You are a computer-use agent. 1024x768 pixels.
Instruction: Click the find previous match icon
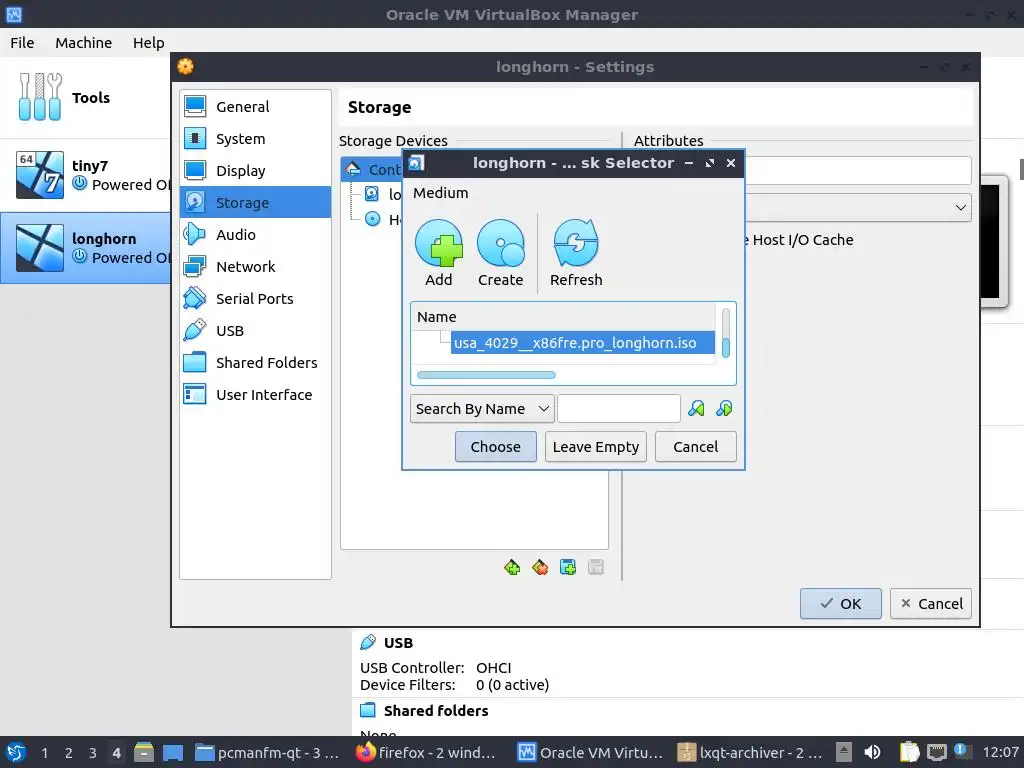pos(696,409)
